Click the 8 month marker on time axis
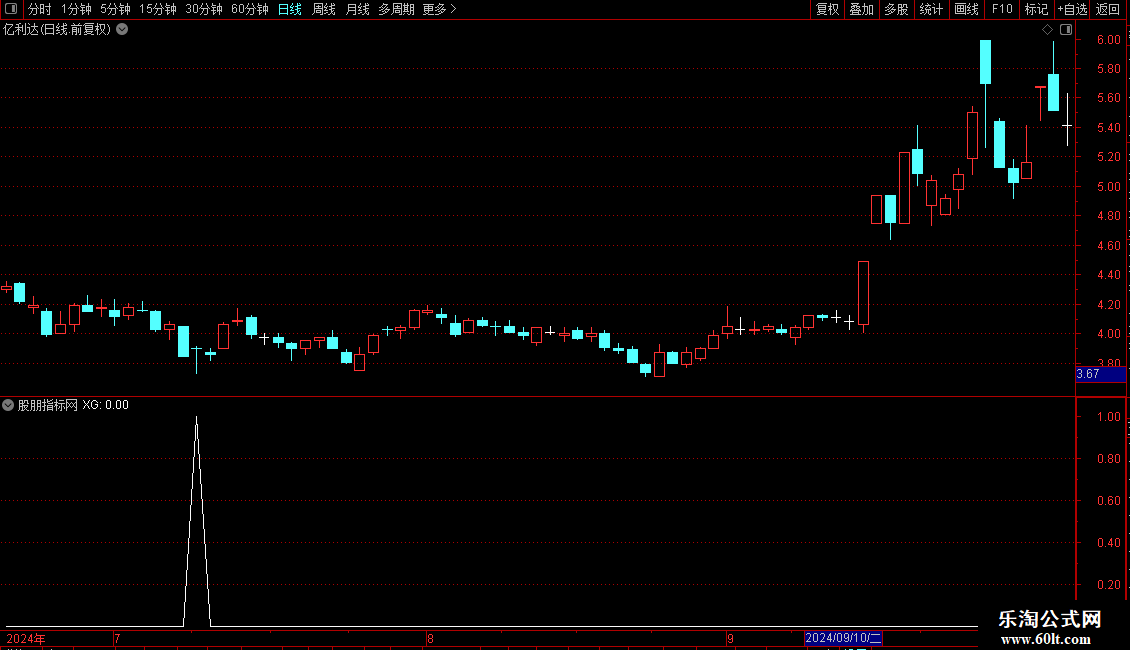Screen dimensions: 1130x650 [430, 638]
